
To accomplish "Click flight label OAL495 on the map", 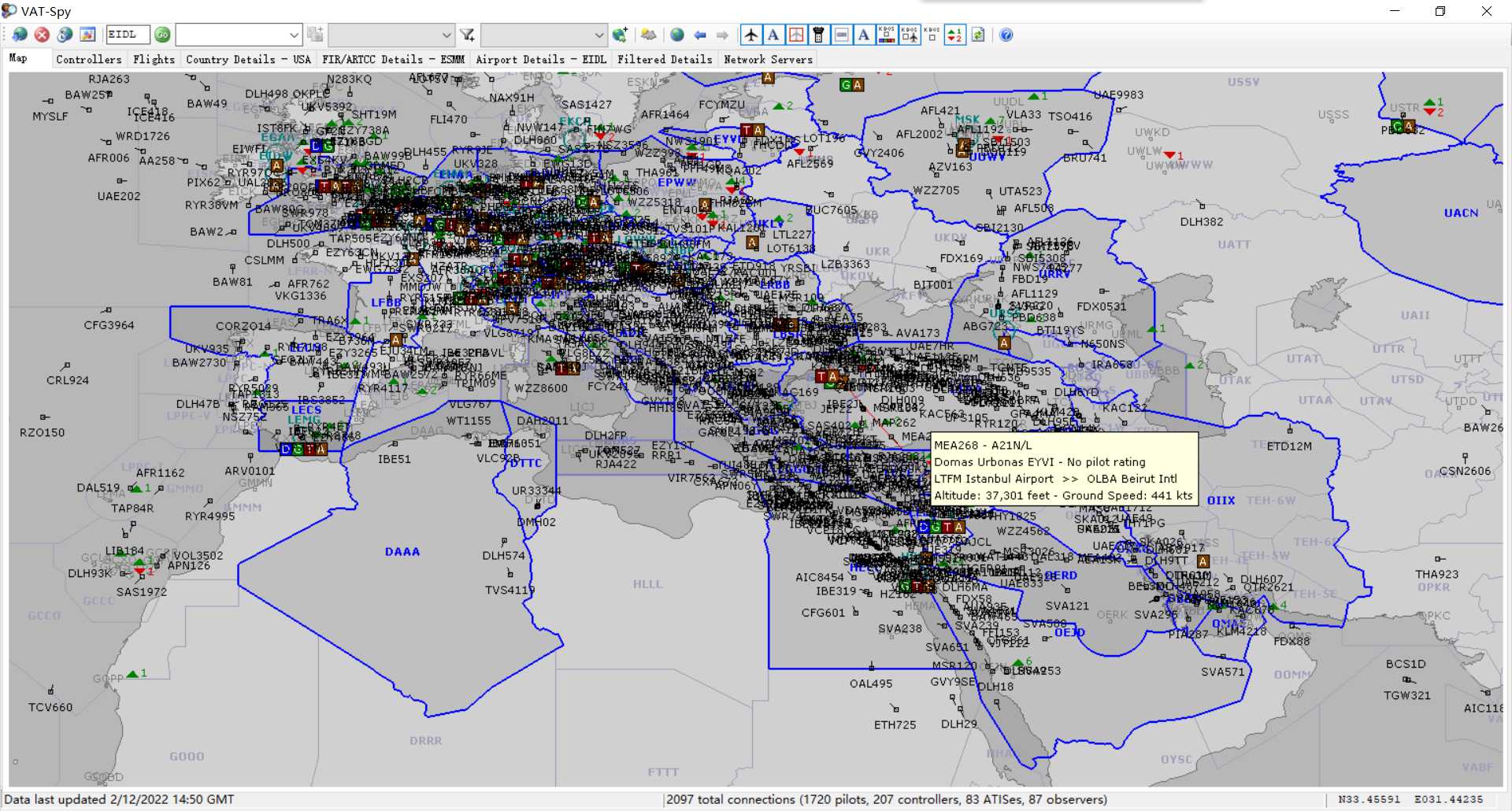I will click(x=871, y=683).
